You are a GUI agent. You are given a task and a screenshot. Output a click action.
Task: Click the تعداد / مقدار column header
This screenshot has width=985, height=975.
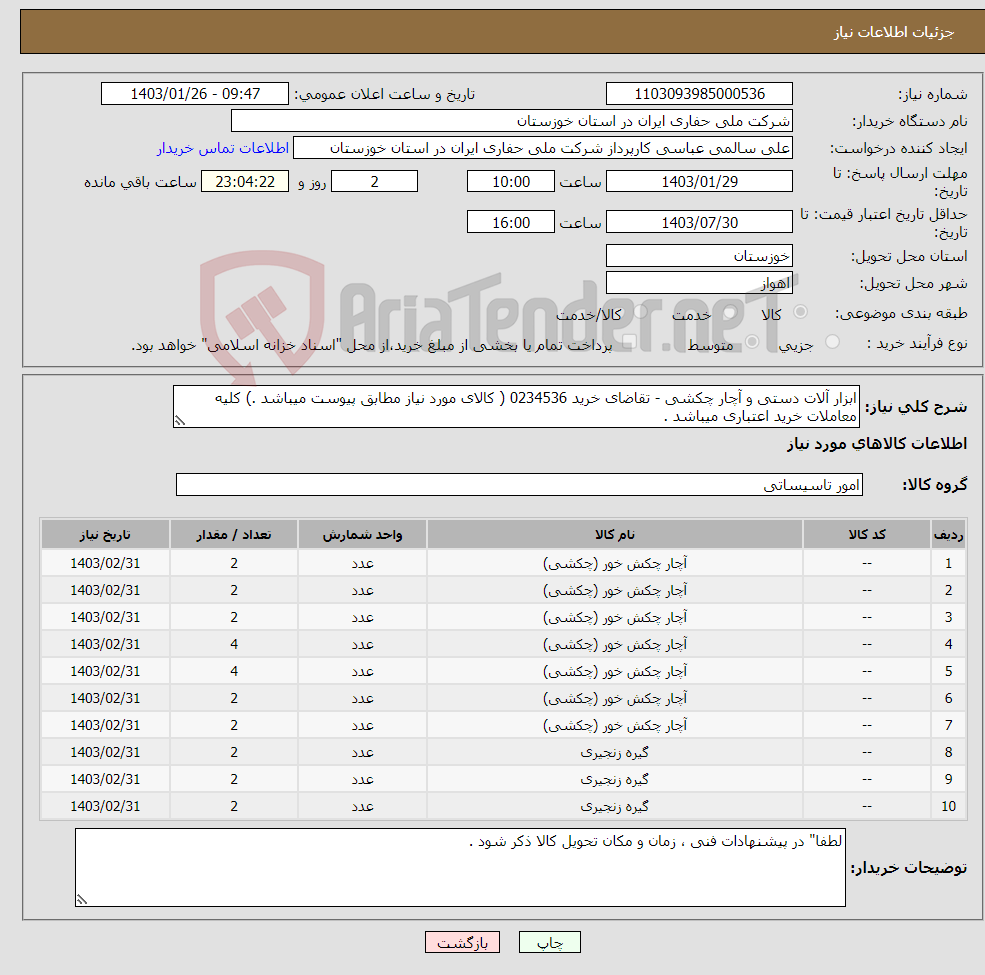click(x=234, y=535)
